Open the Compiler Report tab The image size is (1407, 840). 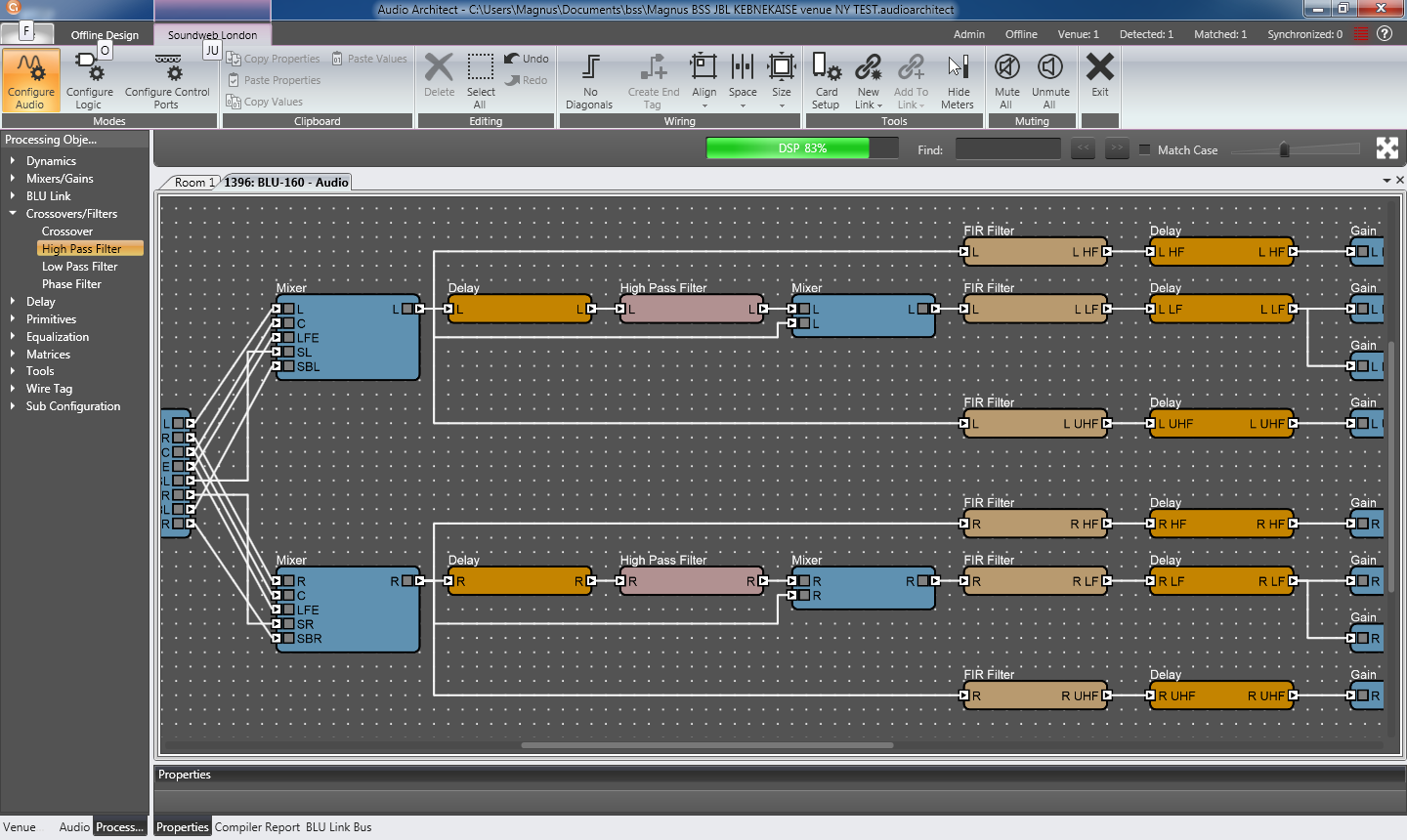pyautogui.click(x=257, y=826)
